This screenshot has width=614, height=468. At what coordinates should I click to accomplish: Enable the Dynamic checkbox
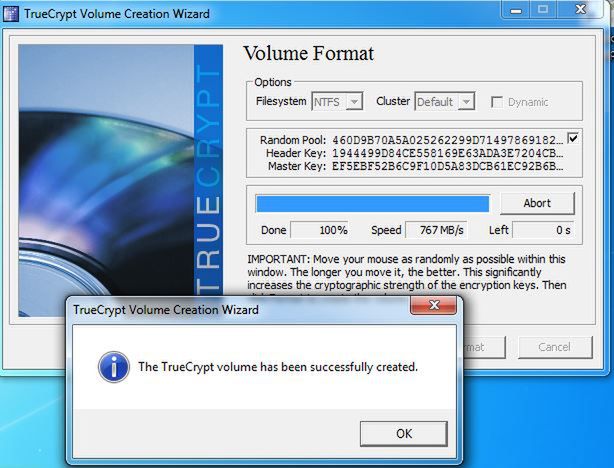(497, 102)
